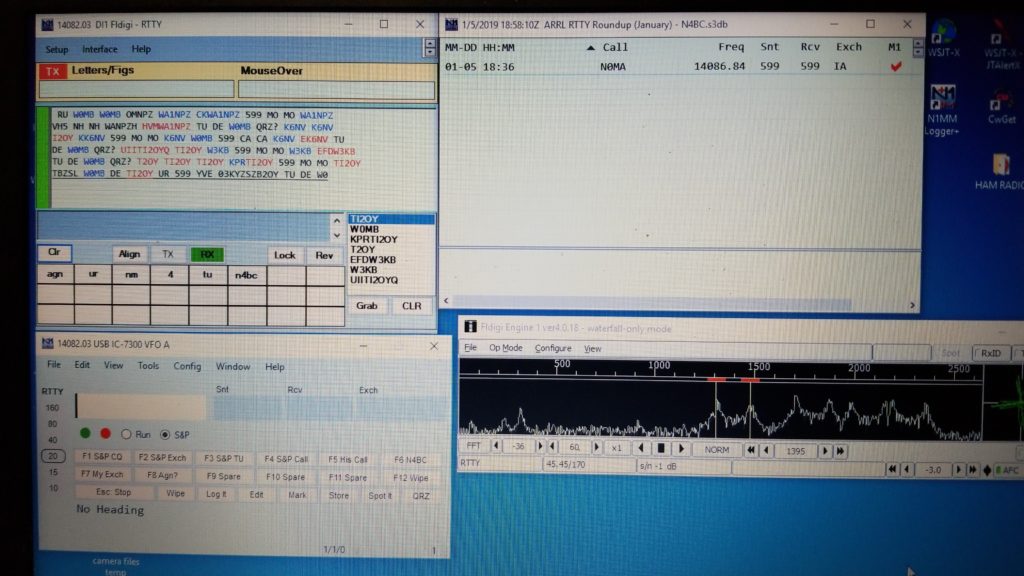Click the F1 S&P CQ button
Image resolution: width=1024 pixels, height=576 pixels.
[102, 456]
